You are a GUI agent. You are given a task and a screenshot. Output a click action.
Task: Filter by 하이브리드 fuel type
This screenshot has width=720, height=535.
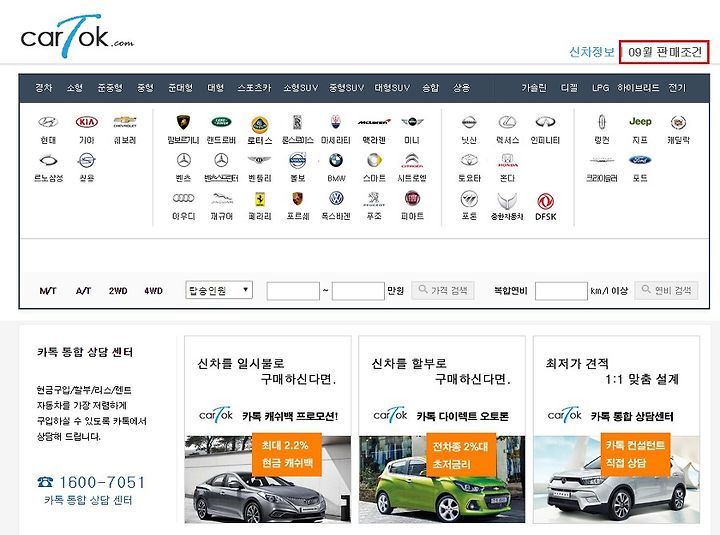click(x=638, y=87)
